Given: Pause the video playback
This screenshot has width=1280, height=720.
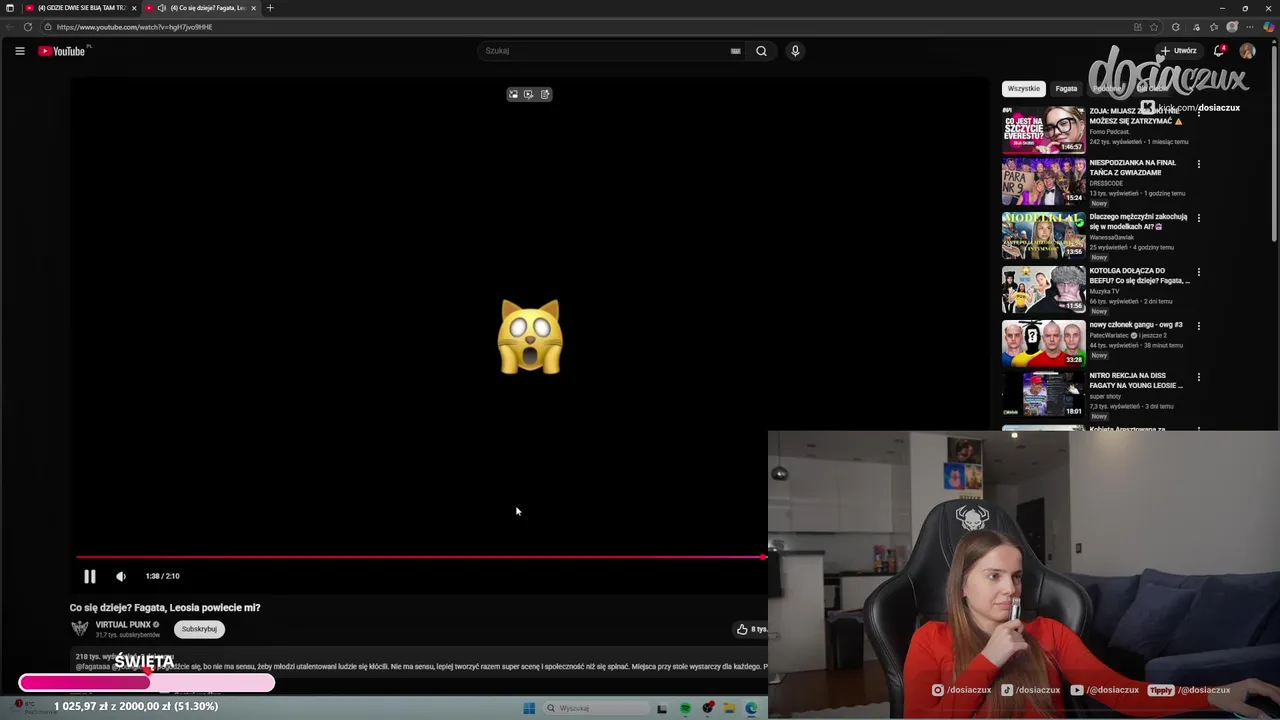Looking at the screenshot, I should click(x=90, y=576).
